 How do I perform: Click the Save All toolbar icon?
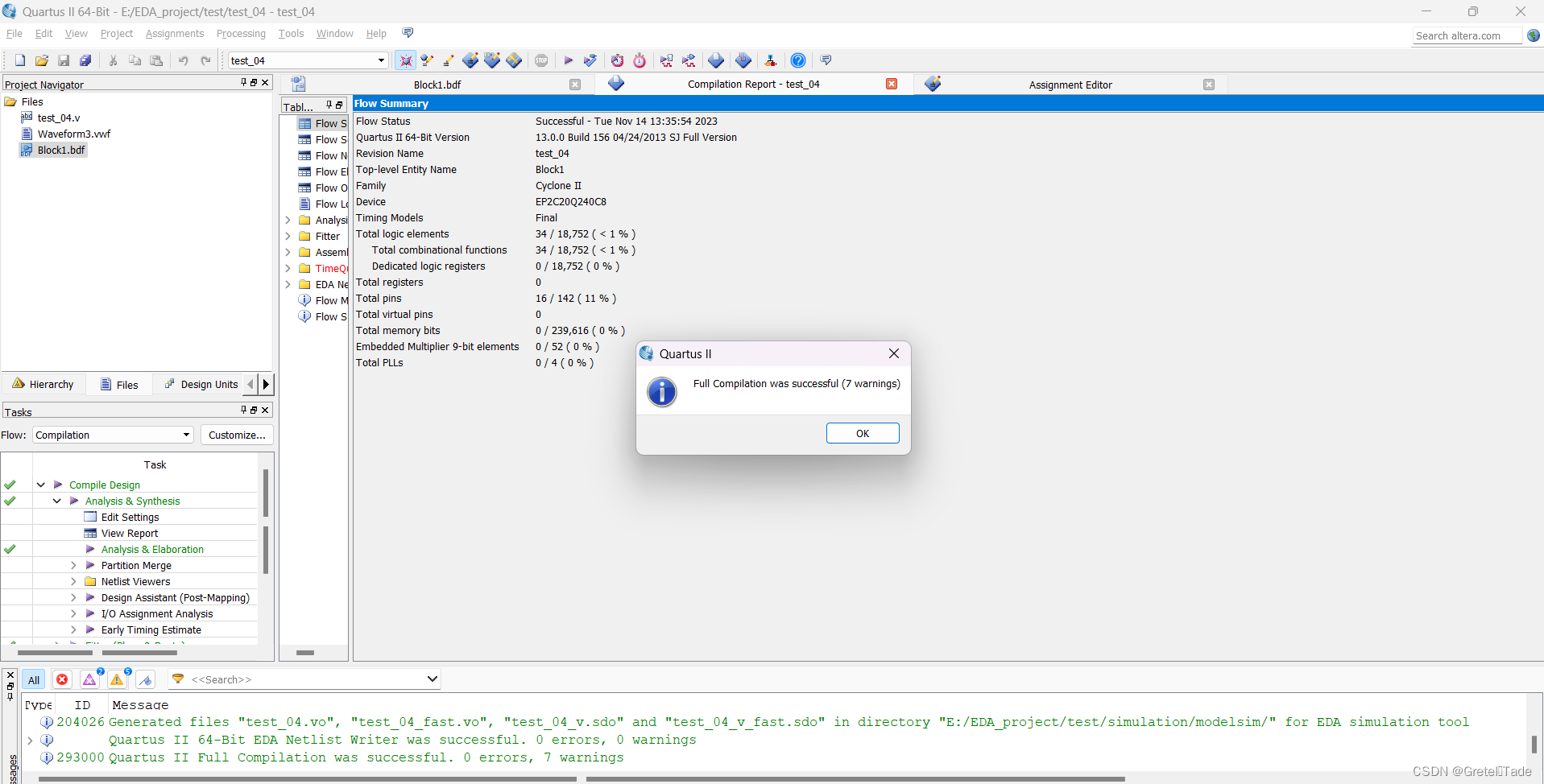click(x=85, y=60)
